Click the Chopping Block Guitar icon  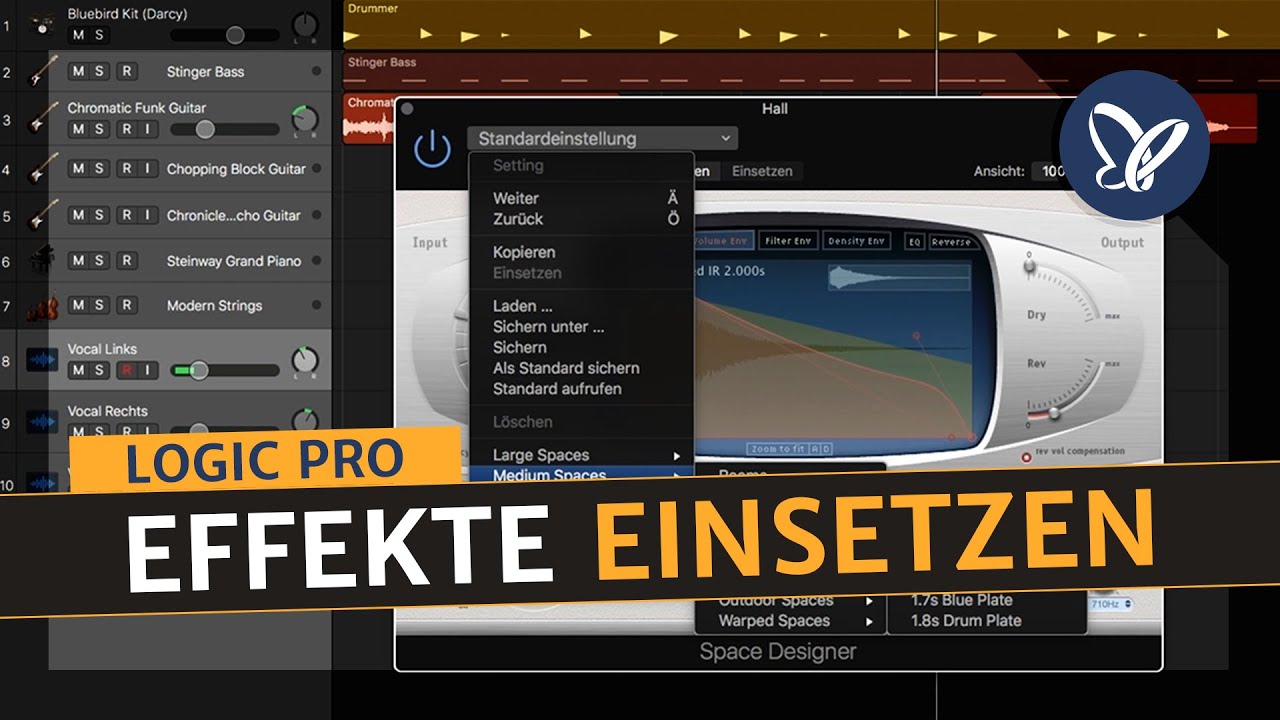pyautogui.click(x=41, y=168)
